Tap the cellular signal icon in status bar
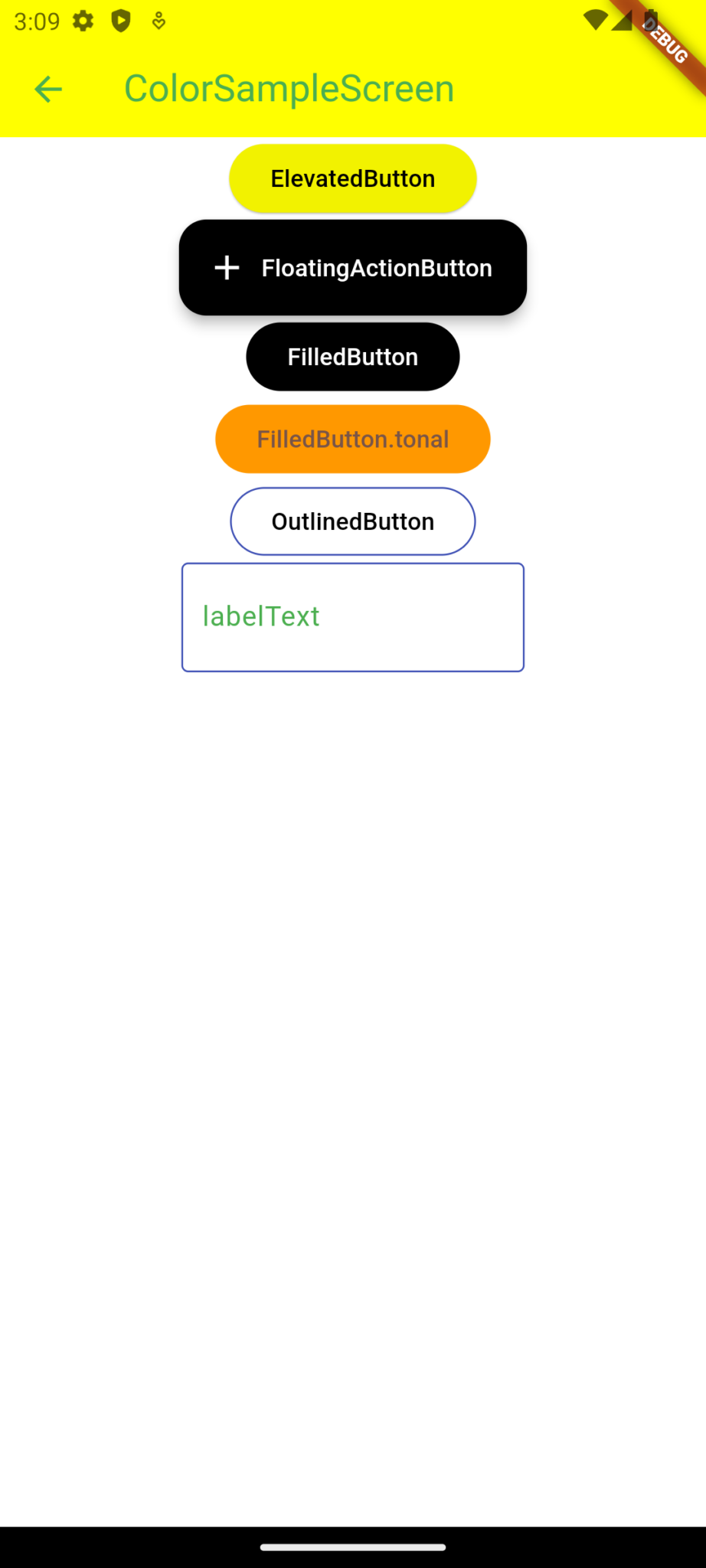 tap(622, 21)
